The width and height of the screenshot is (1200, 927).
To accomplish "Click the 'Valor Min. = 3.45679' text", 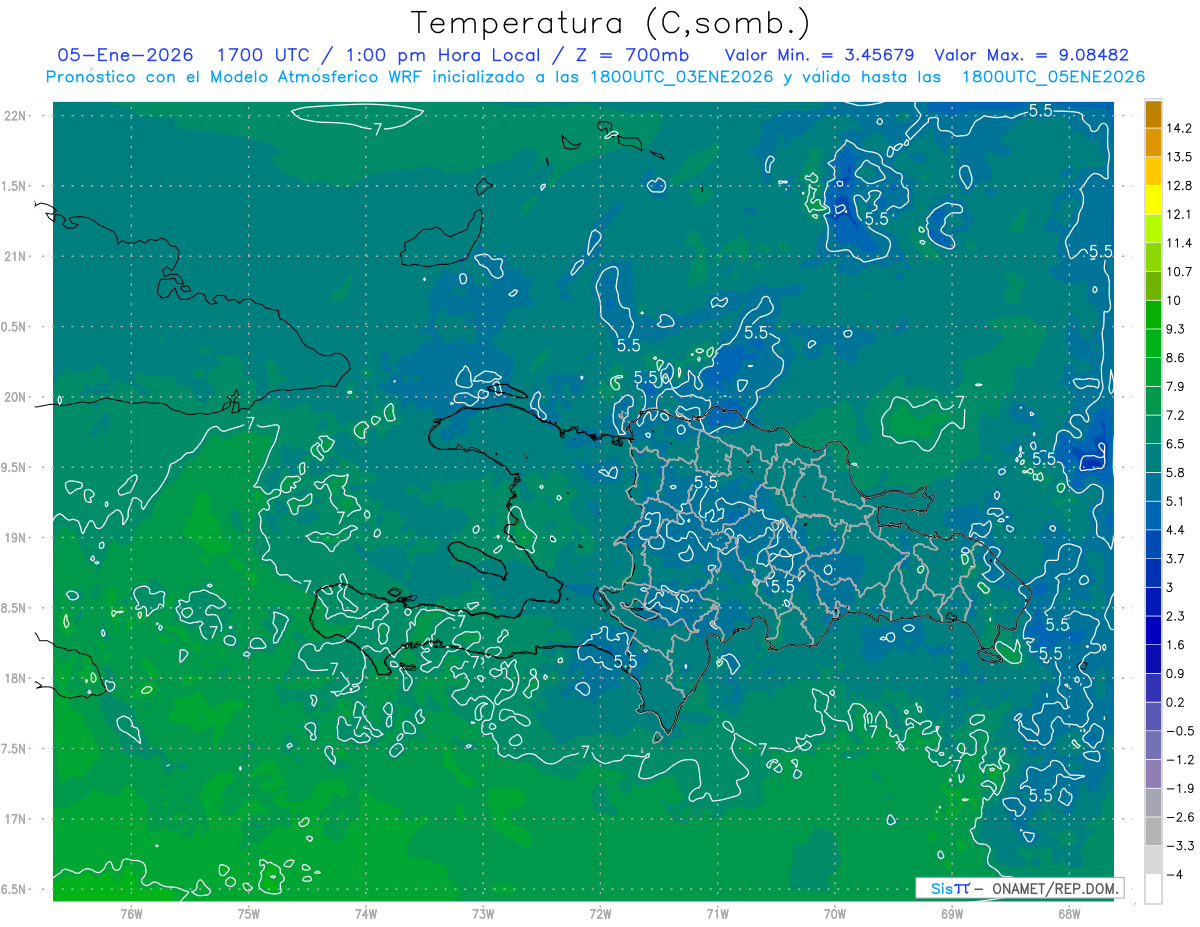I will 819,55.
